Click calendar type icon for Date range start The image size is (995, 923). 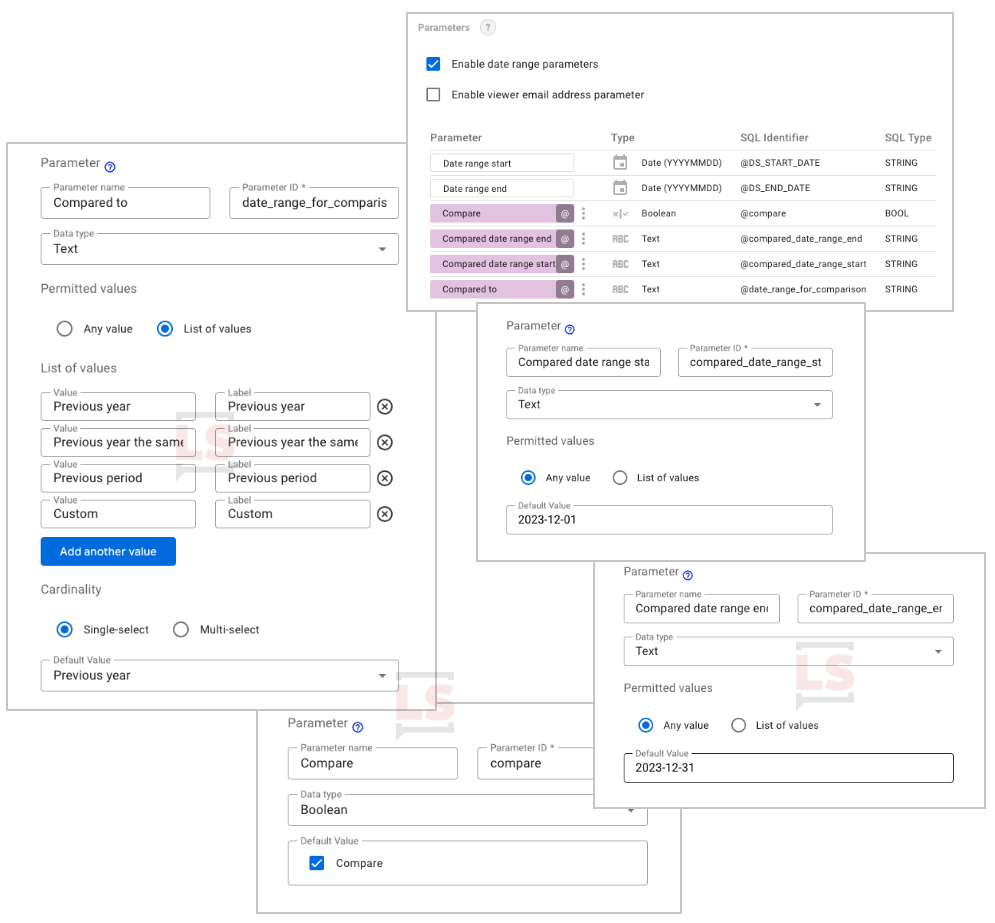tap(620, 162)
